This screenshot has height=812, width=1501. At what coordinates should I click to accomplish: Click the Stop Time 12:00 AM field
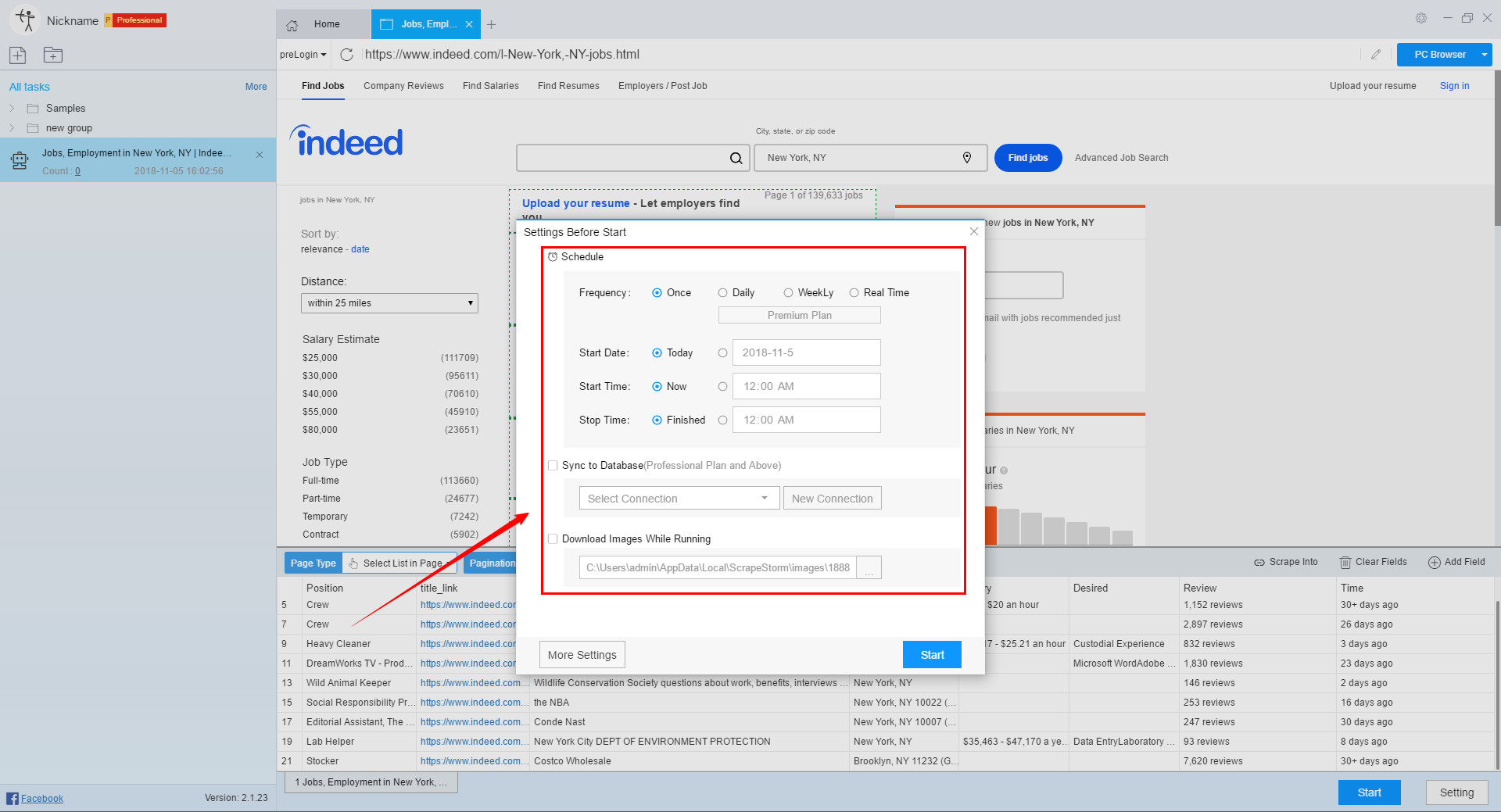(x=807, y=420)
